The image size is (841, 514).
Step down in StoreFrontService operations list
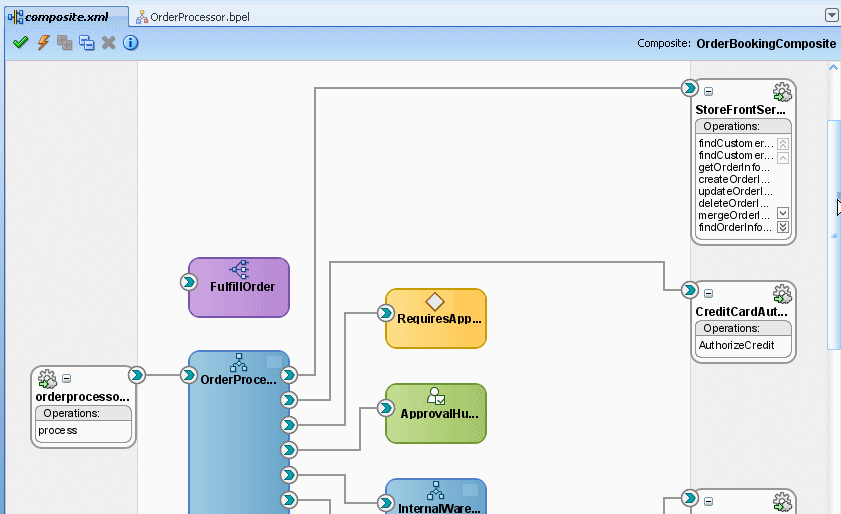tap(783, 213)
